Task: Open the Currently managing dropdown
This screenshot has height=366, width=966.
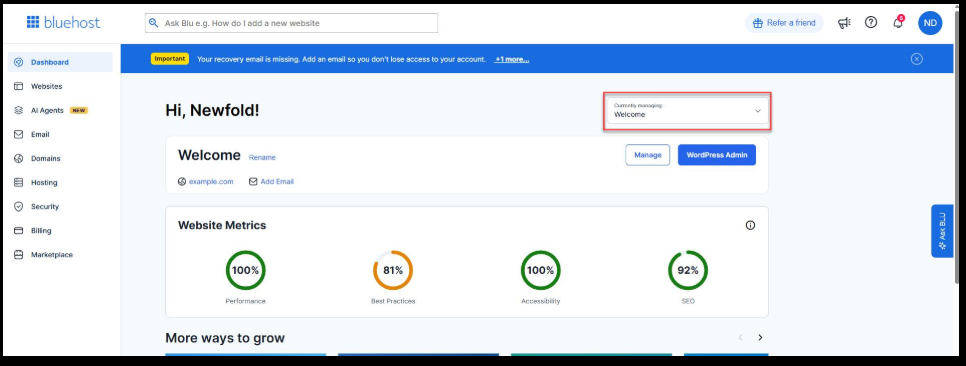Action: (687, 111)
